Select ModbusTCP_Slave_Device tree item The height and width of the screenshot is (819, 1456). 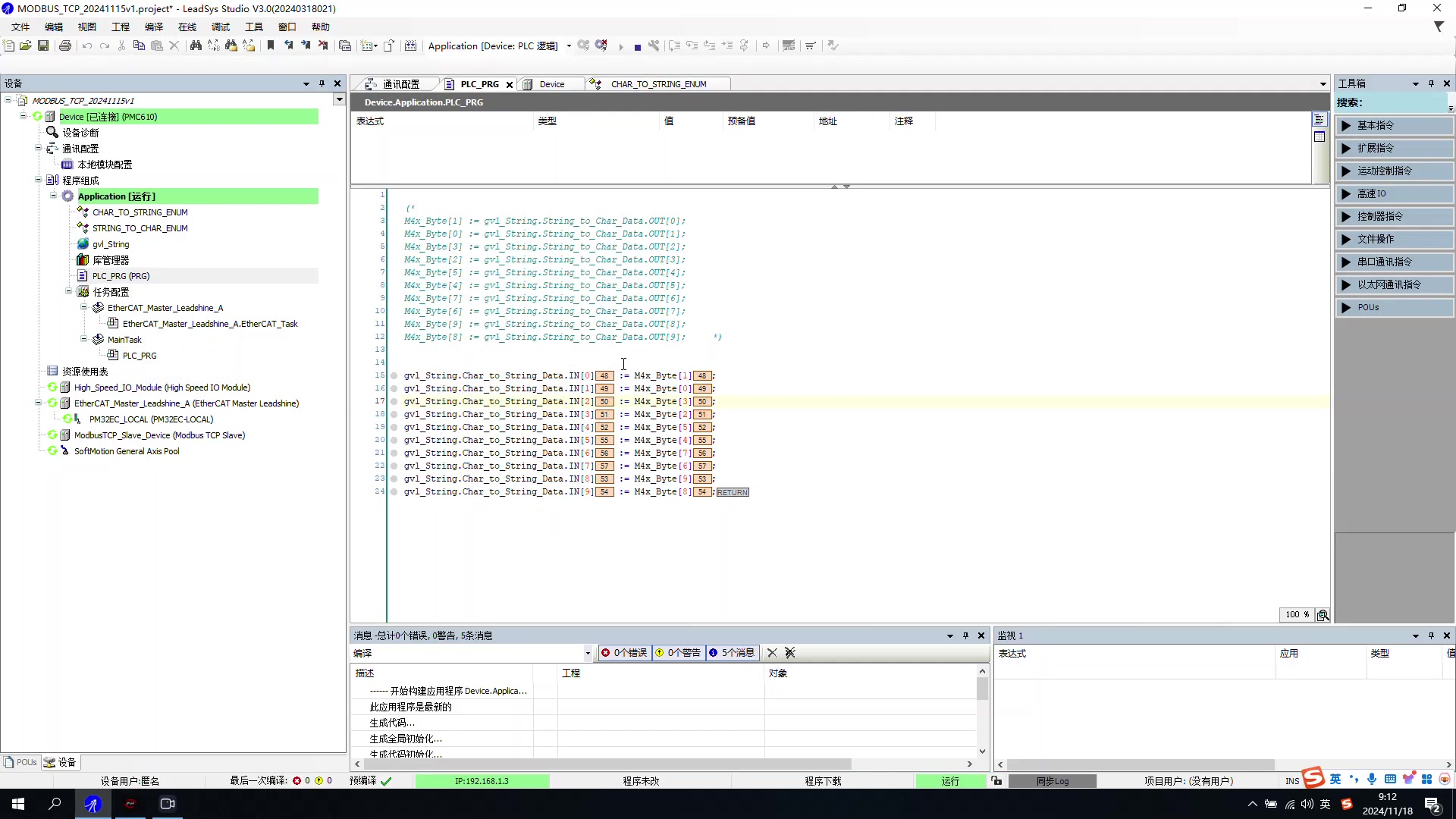(x=159, y=435)
